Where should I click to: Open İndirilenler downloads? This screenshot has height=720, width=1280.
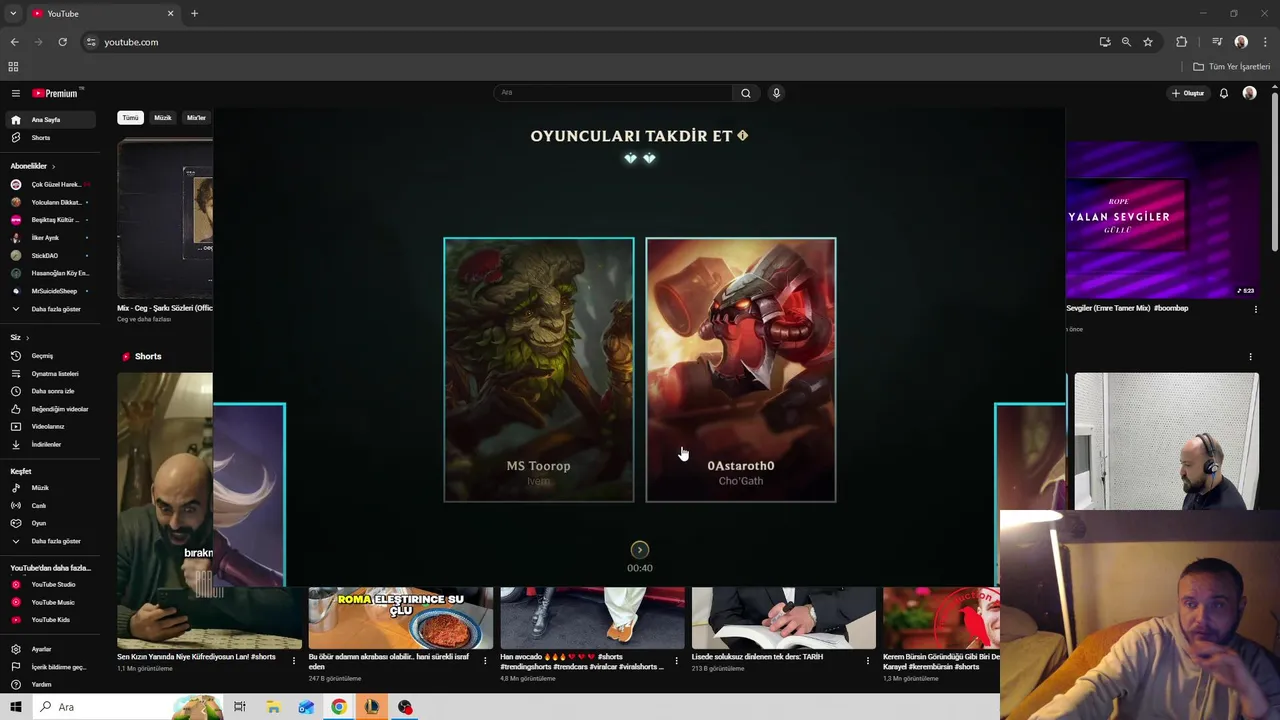(x=52, y=445)
